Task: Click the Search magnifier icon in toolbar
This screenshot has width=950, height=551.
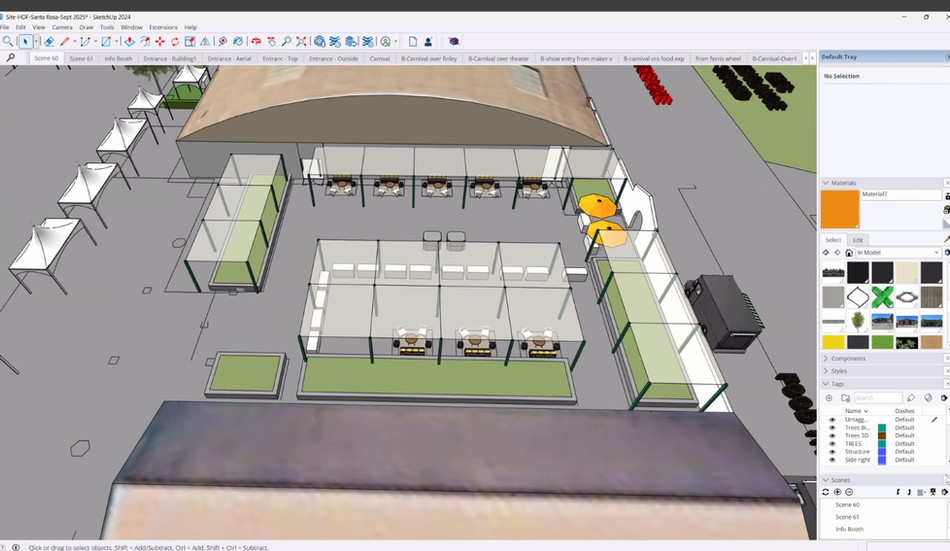Action: [x=7, y=41]
